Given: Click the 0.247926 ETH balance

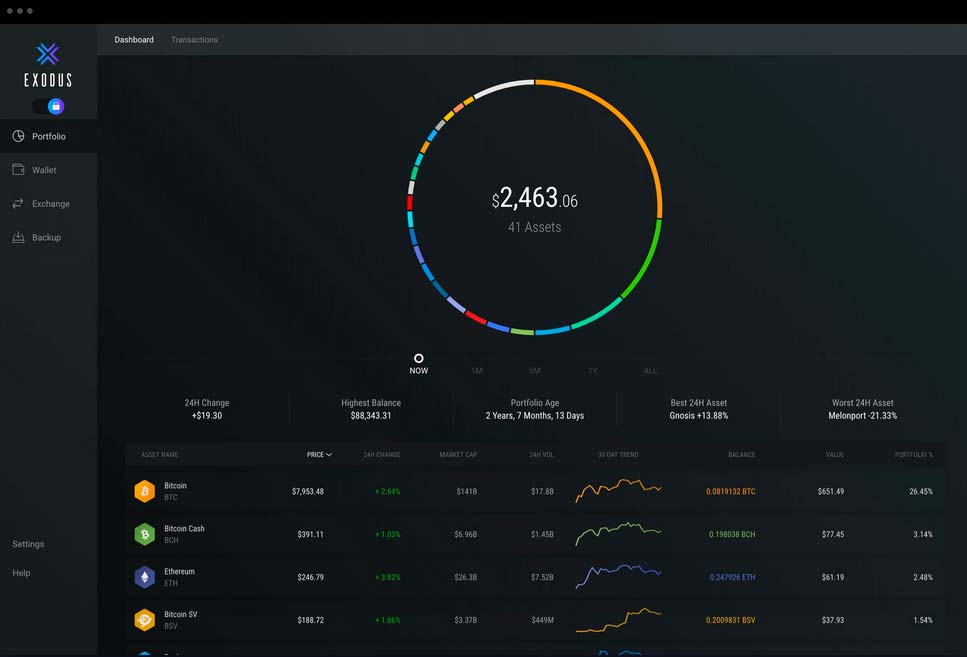Looking at the screenshot, I should 732,577.
